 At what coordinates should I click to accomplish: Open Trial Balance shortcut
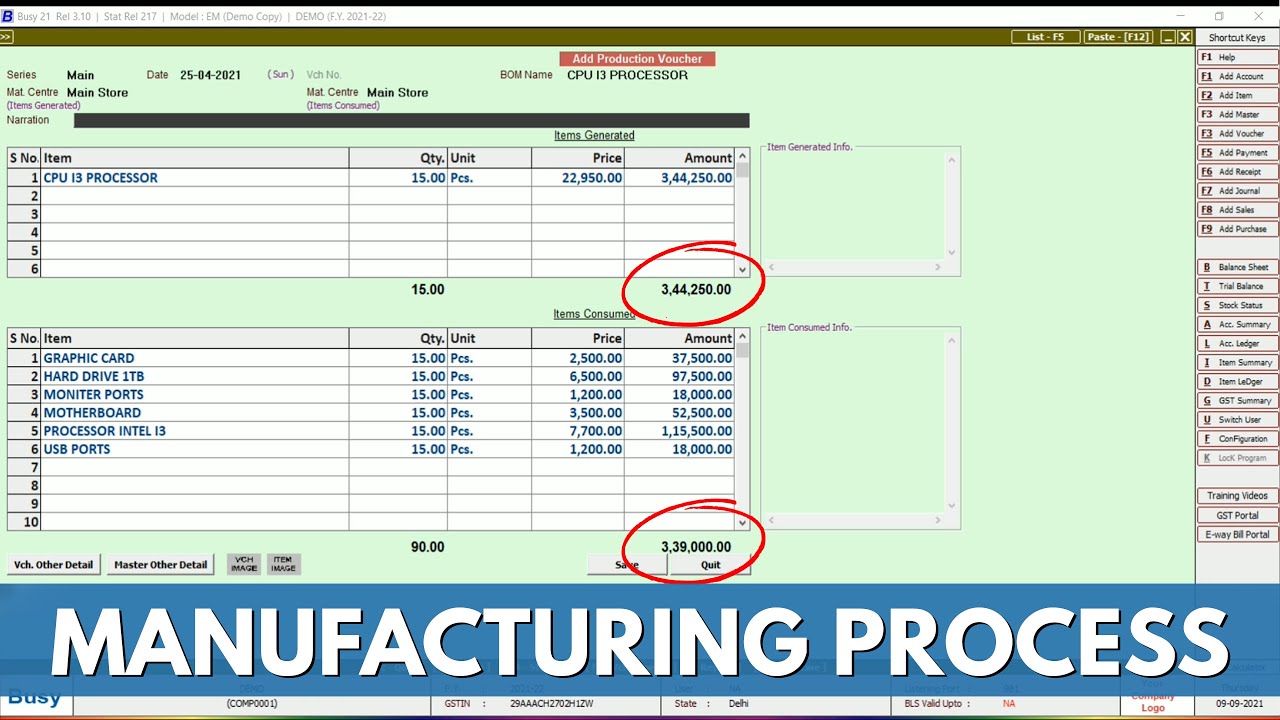1237,286
